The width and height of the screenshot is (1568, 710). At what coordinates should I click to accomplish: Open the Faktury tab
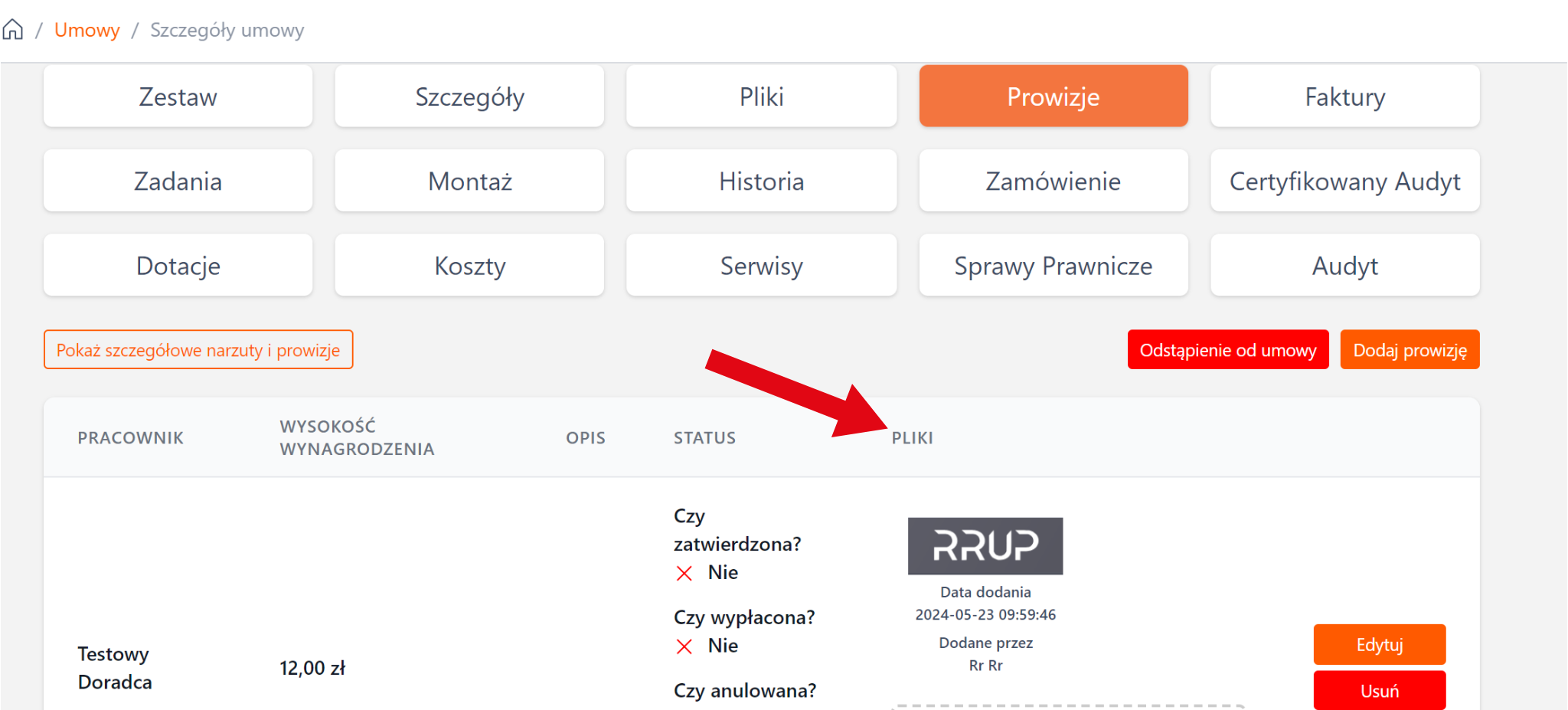point(1344,97)
